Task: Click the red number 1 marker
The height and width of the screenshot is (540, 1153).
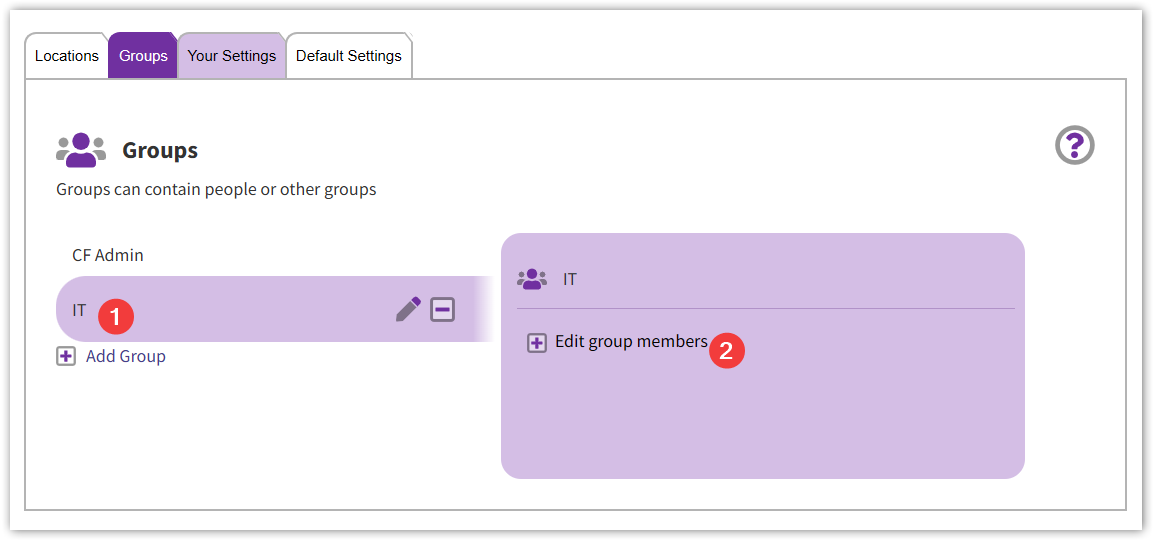Action: click(116, 317)
